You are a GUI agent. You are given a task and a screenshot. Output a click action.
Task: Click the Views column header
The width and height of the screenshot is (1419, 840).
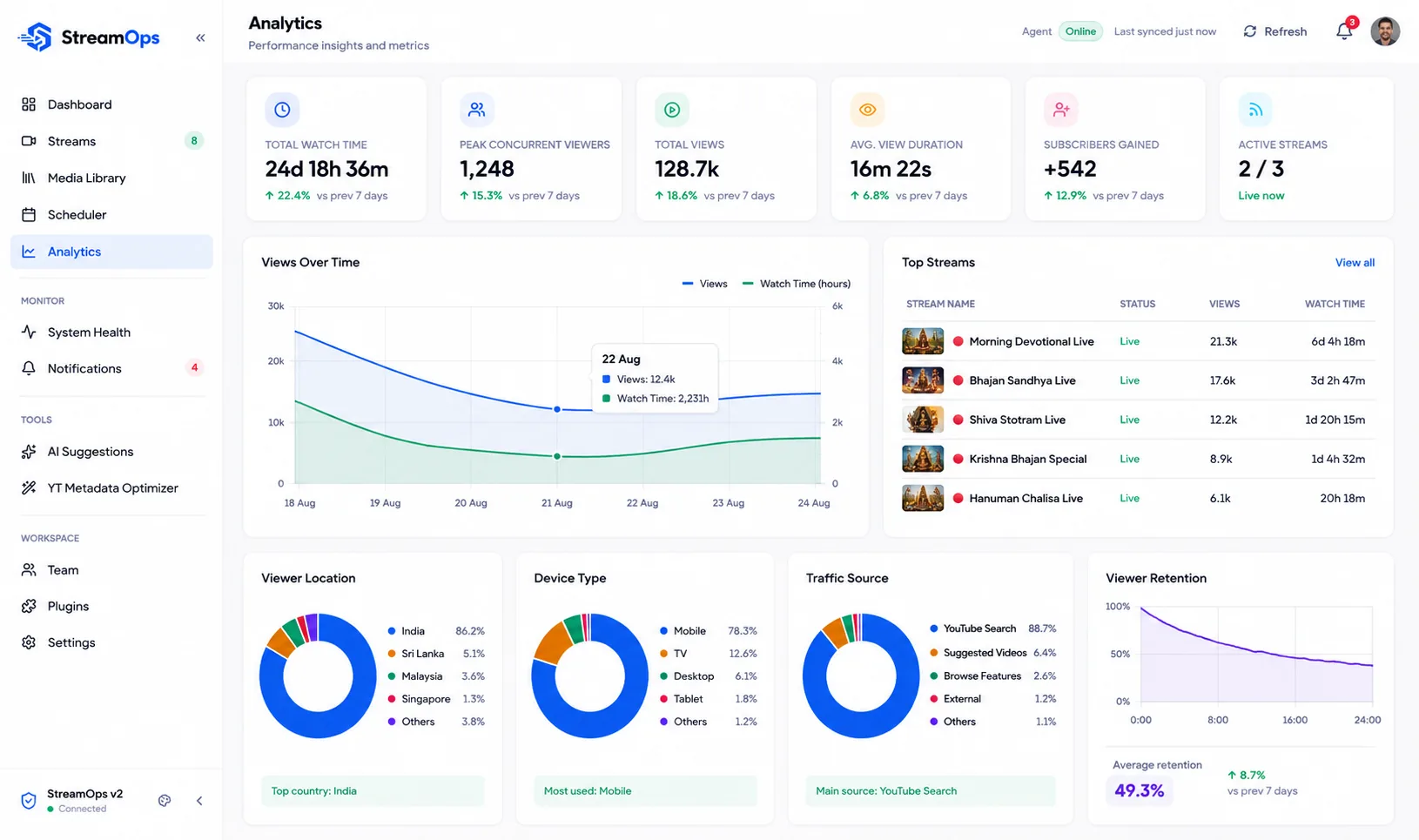coord(1224,304)
